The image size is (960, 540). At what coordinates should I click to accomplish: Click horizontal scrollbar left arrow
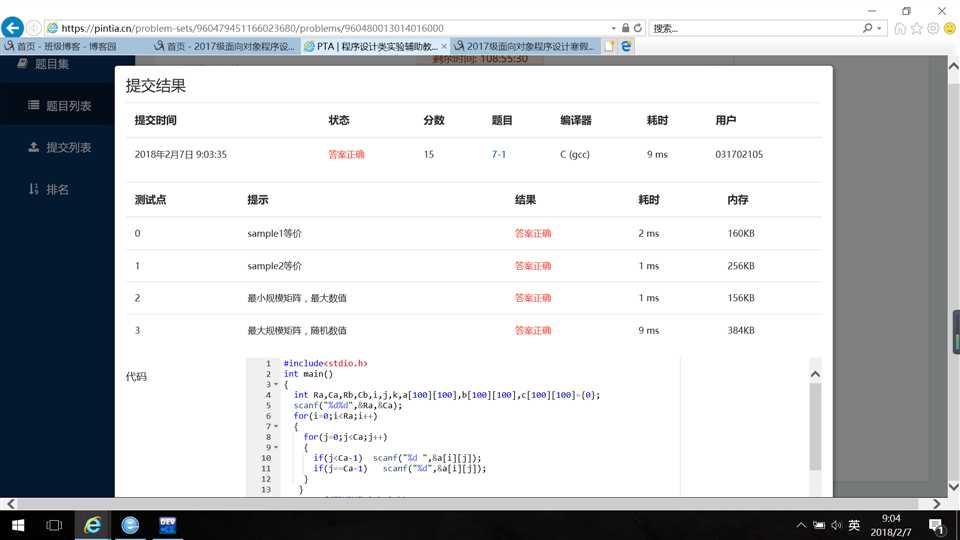(x=10, y=504)
